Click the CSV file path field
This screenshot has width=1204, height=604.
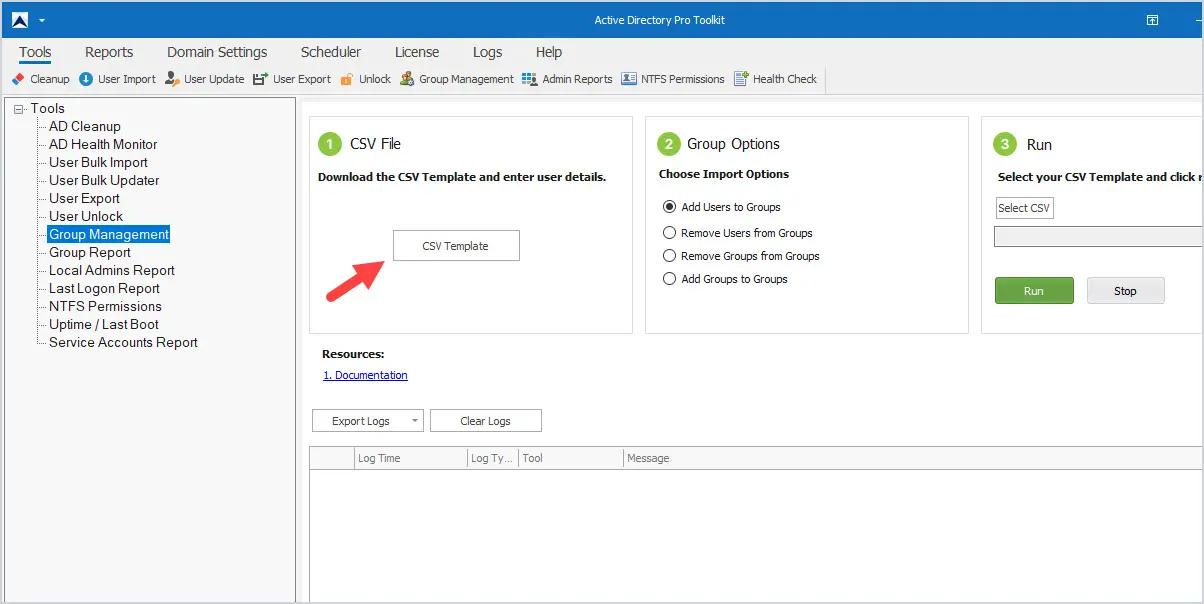[x=1099, y=237]
